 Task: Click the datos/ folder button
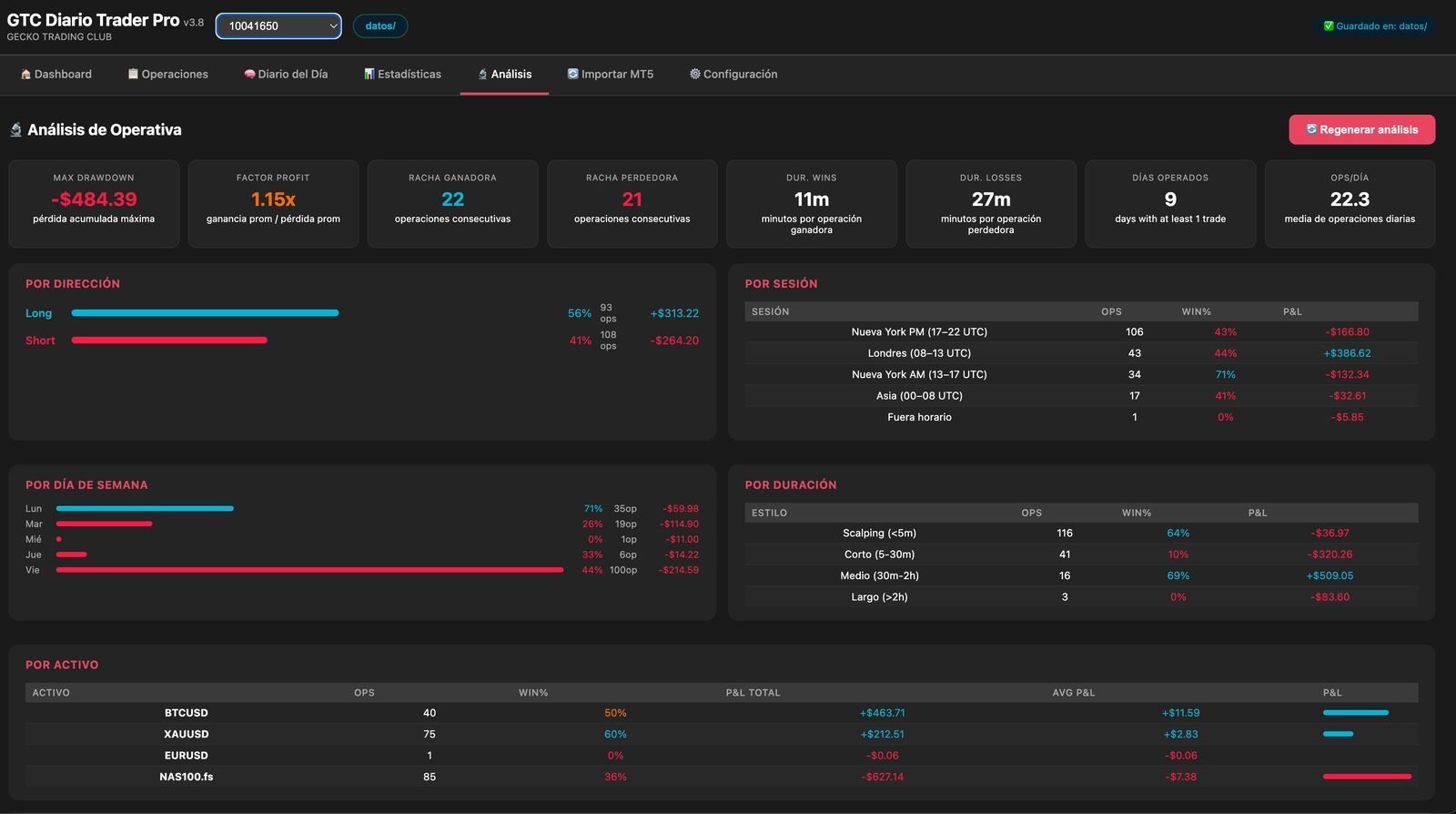tap(380, 26)
